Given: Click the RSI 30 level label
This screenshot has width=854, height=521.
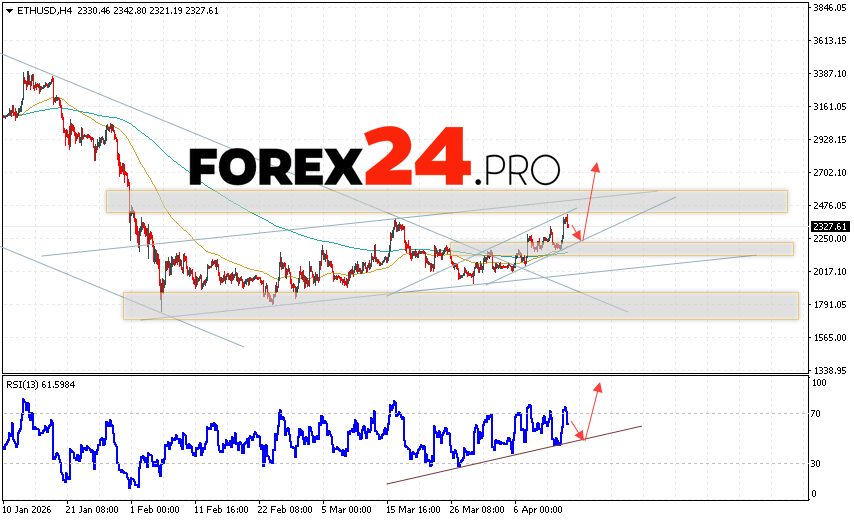Looking at the screenshot, I should (816, 463).
